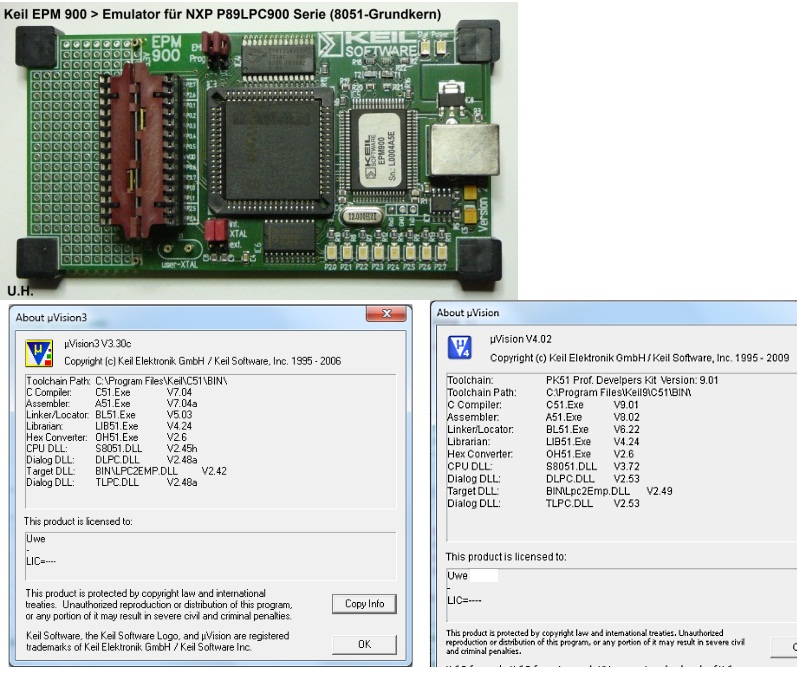Viewport: 797px width, 674px height.
Task: Click the 'About µVision' title bar
Action: (x=615, y=313)
